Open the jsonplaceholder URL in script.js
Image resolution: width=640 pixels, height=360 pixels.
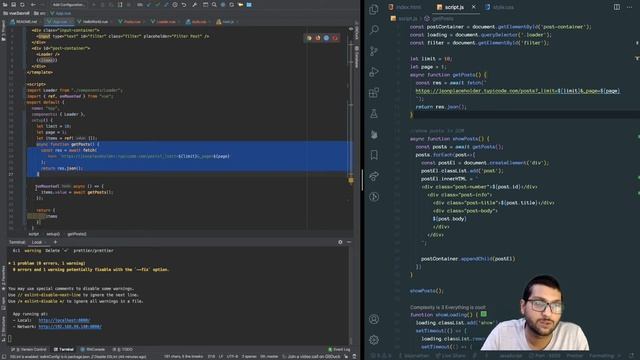pyautogui.click(x=518, y=91)
